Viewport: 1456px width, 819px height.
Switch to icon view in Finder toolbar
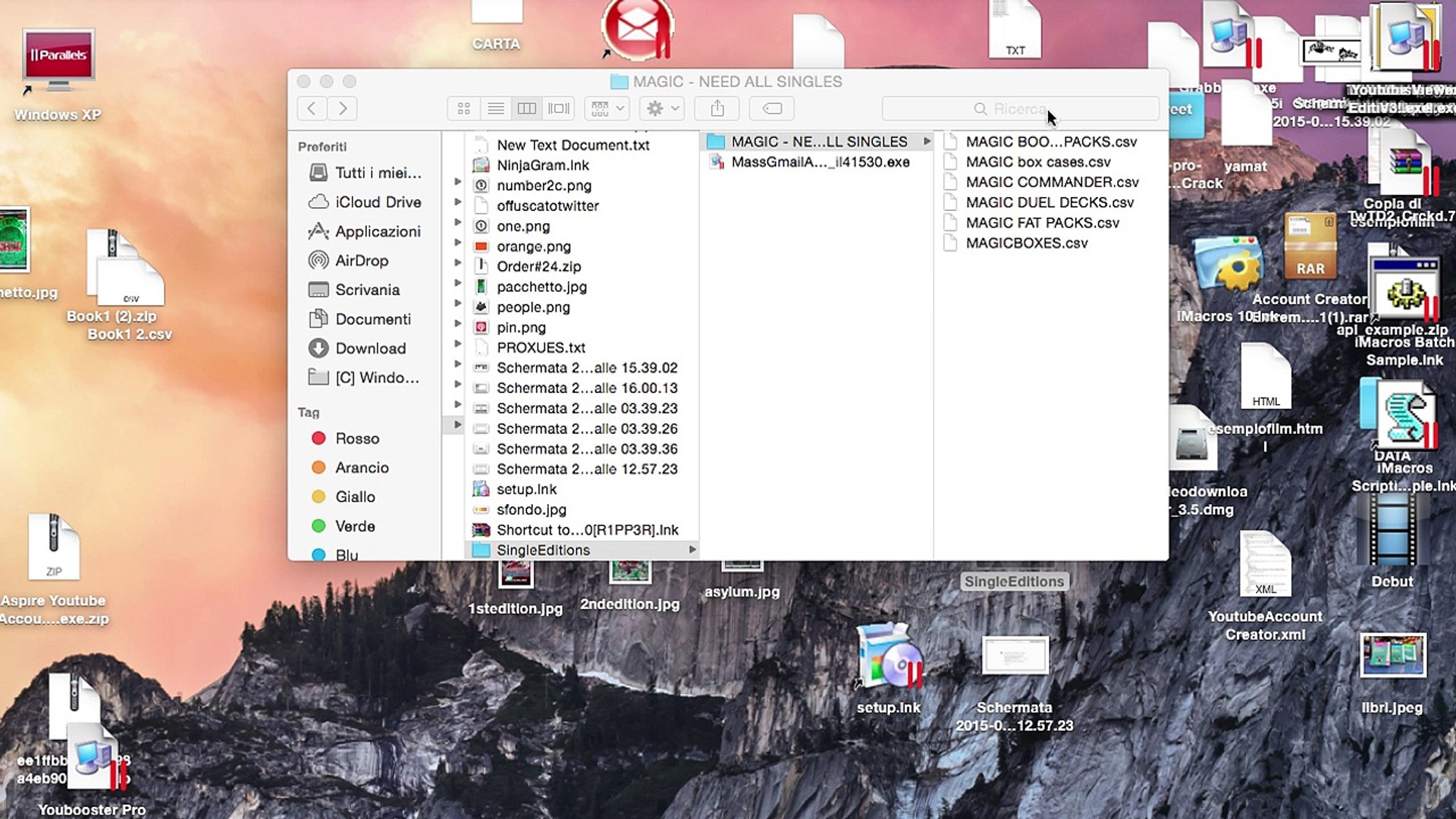(x=464, y=108)
